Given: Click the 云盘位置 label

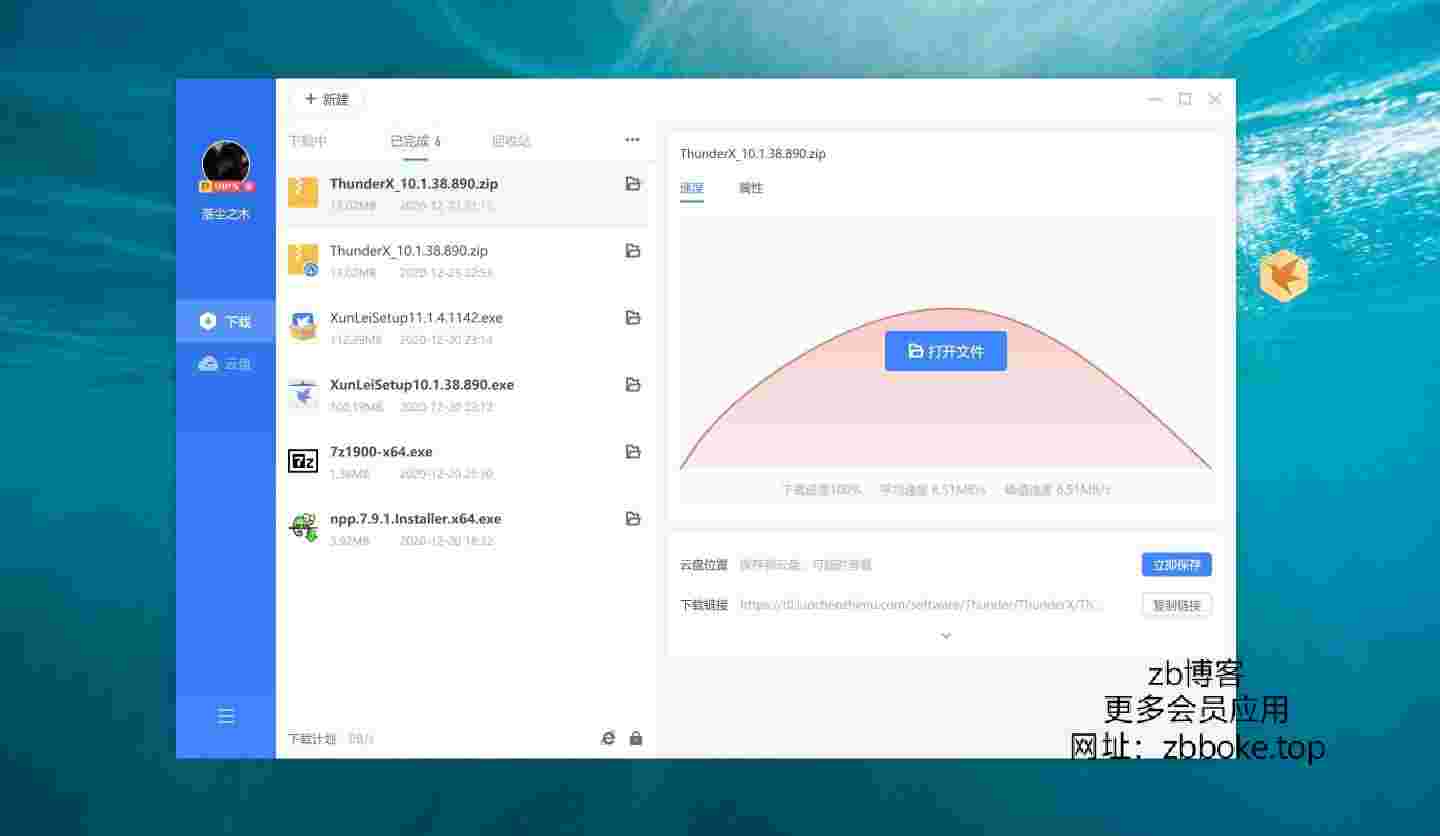Looking at the screenshot, I should [704, 565].
